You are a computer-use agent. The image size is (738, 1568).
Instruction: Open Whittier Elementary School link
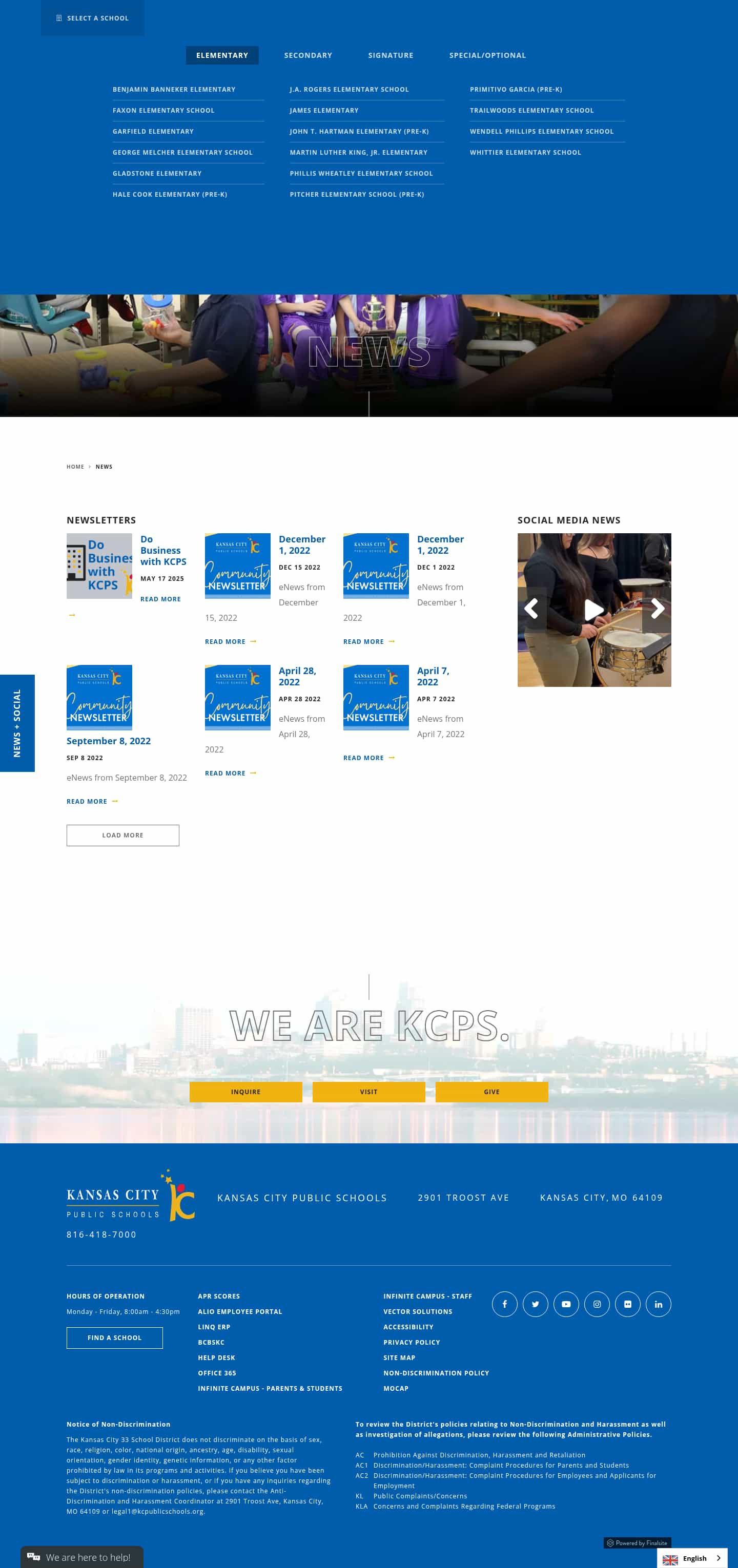tap(525, 152)
